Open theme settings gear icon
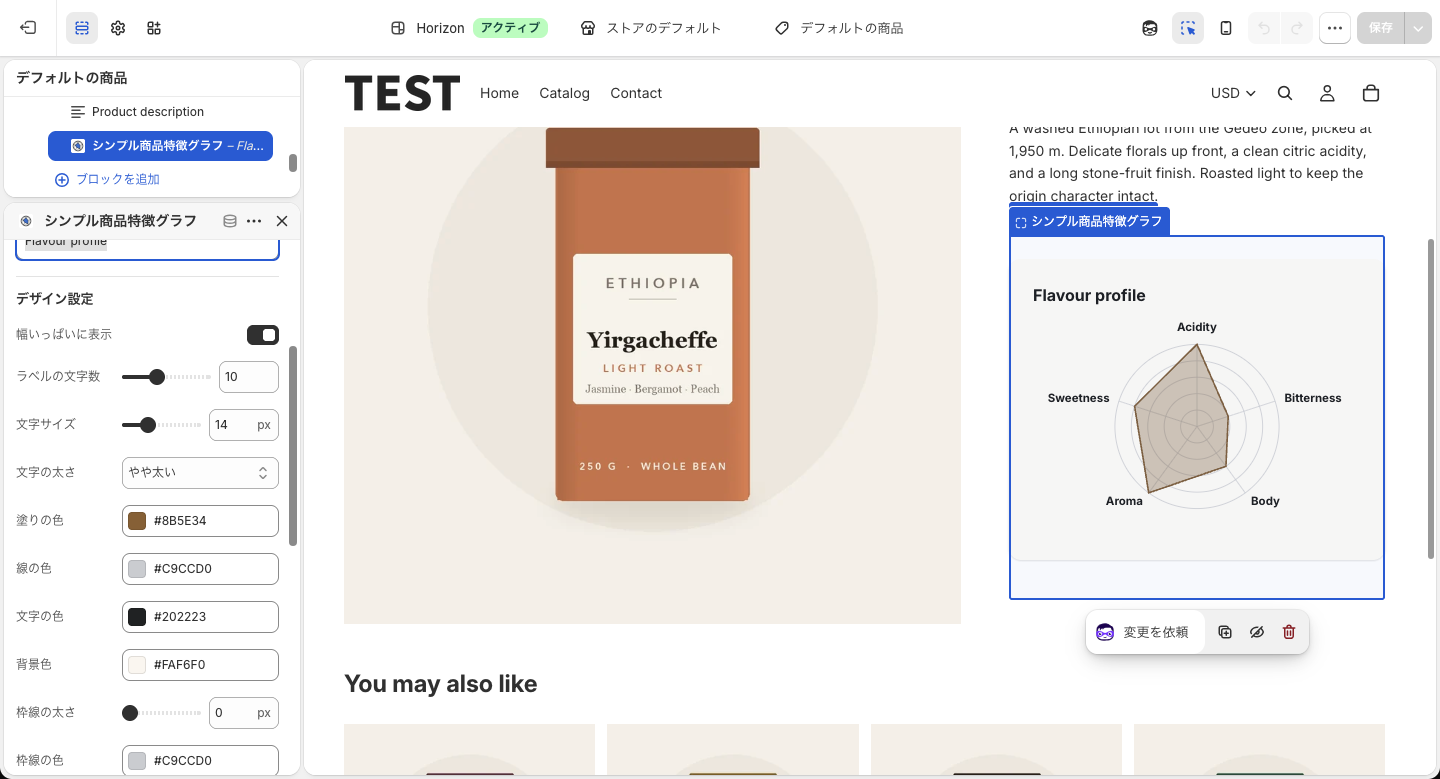The height and width of the screenshot is (779, 1440). click(x=118, y=28)
